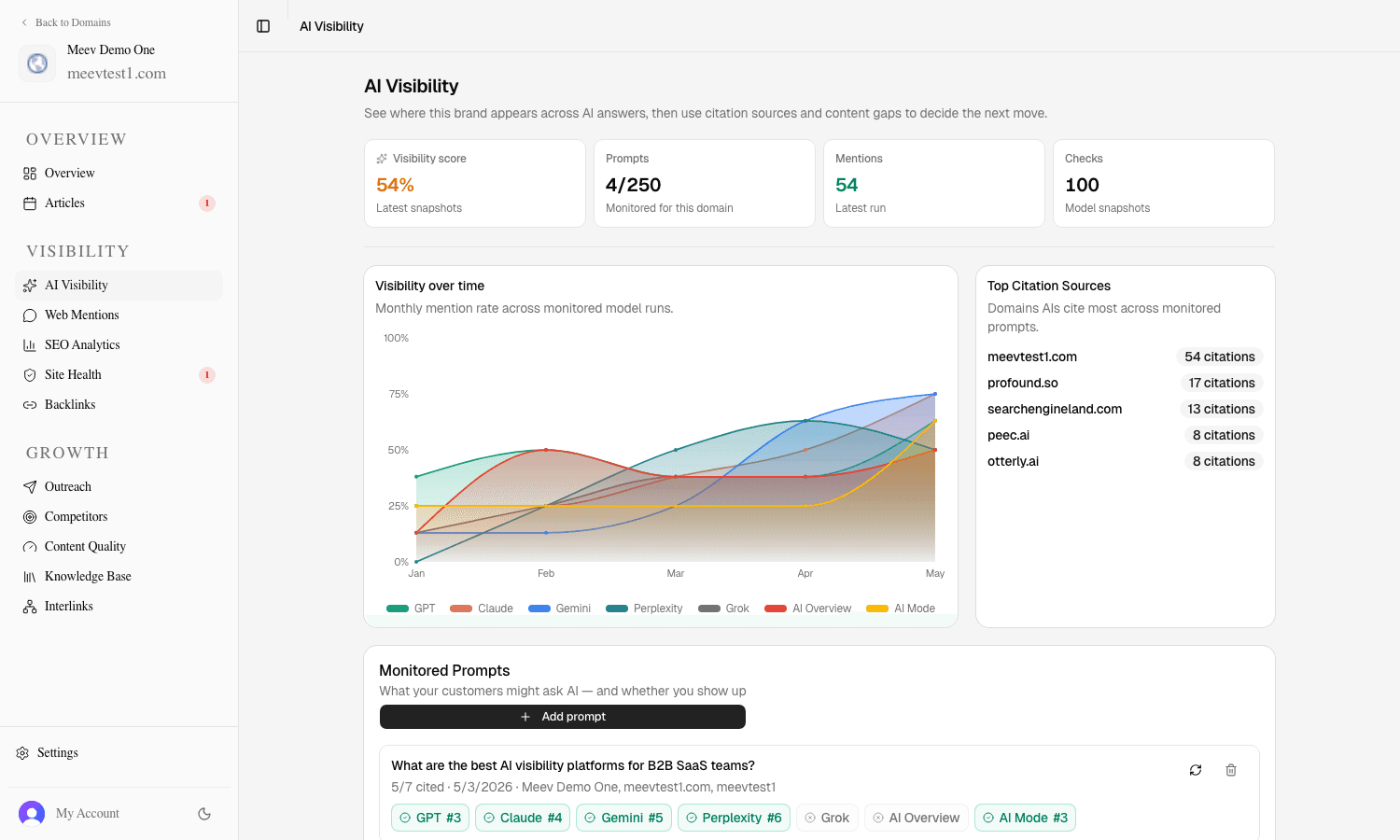The image size is (1400, 840).
Task: Click the Visibility score 54% card
Action: [475, 183]
